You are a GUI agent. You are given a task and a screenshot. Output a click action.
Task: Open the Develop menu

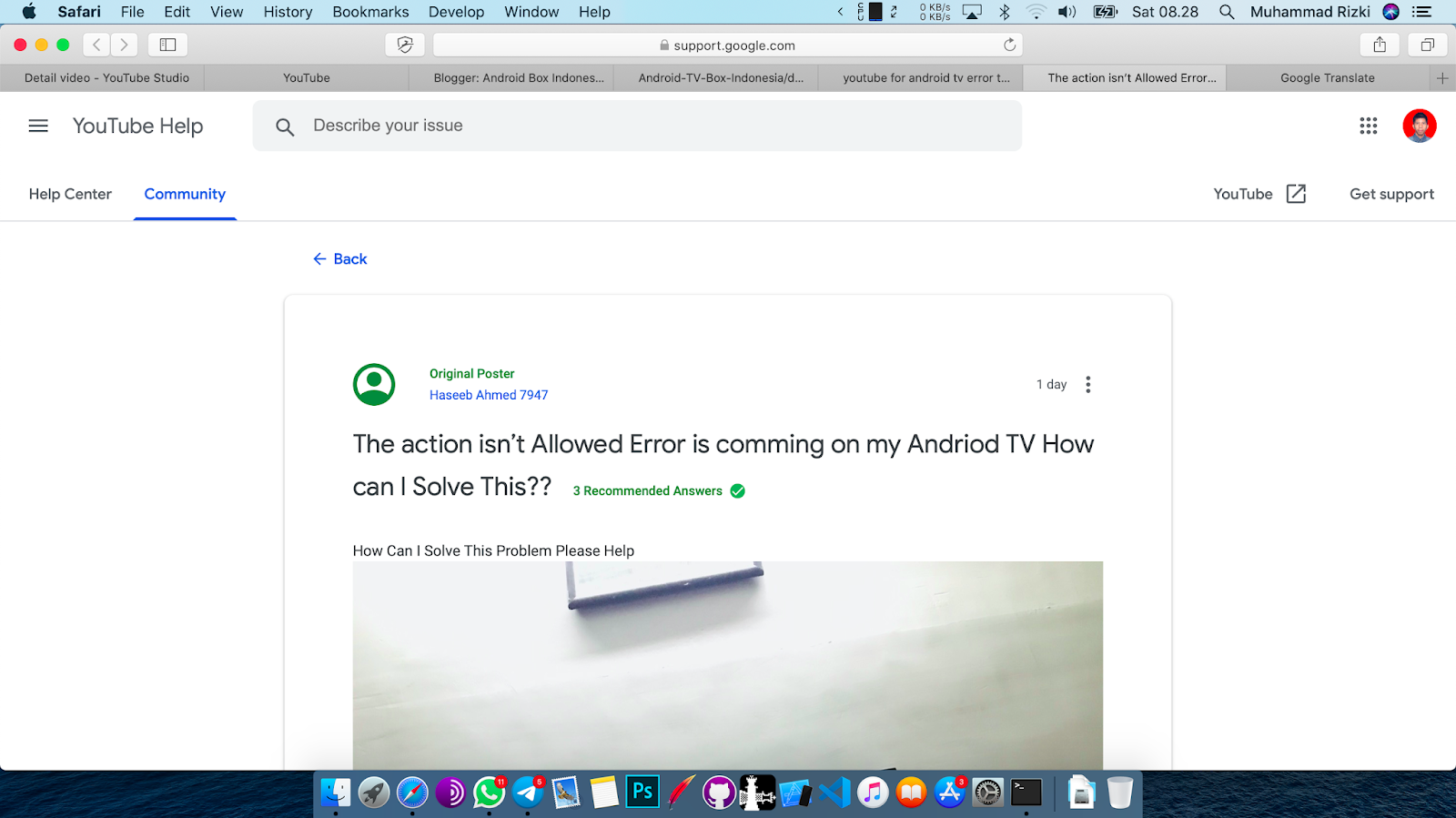tap(456, 12)
